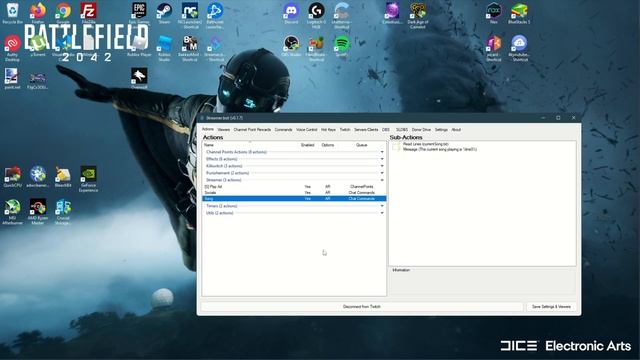Expand the Effects actions group
640x360 pixels.
382,159
